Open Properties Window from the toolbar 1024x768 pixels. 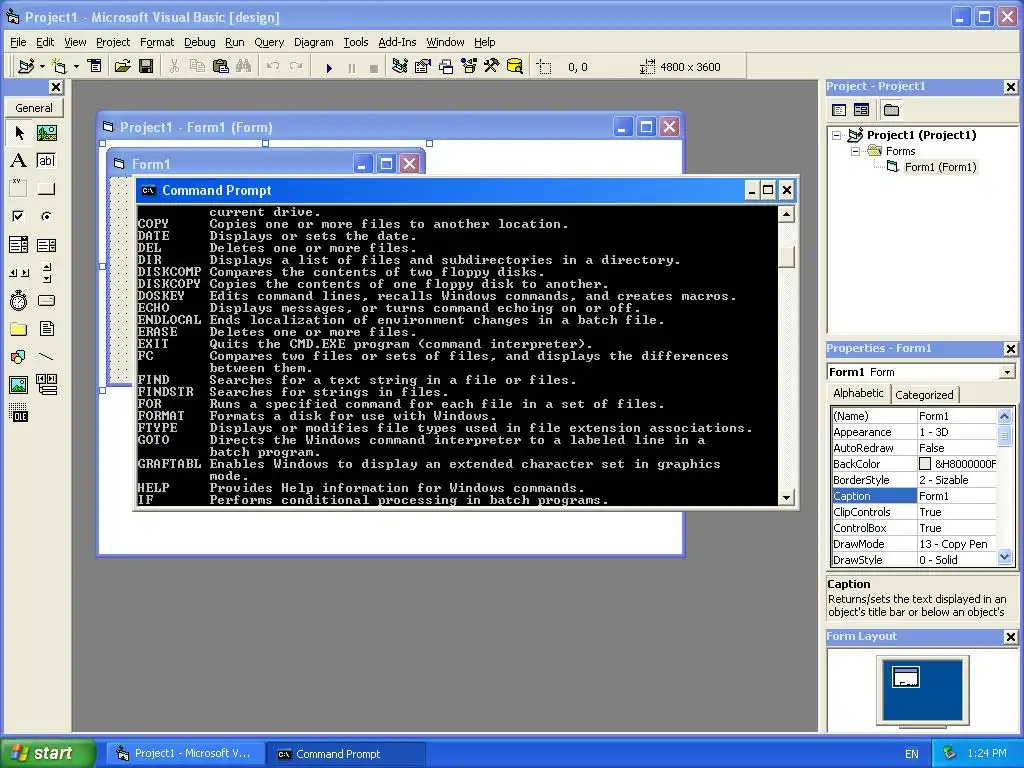[423, 67]
